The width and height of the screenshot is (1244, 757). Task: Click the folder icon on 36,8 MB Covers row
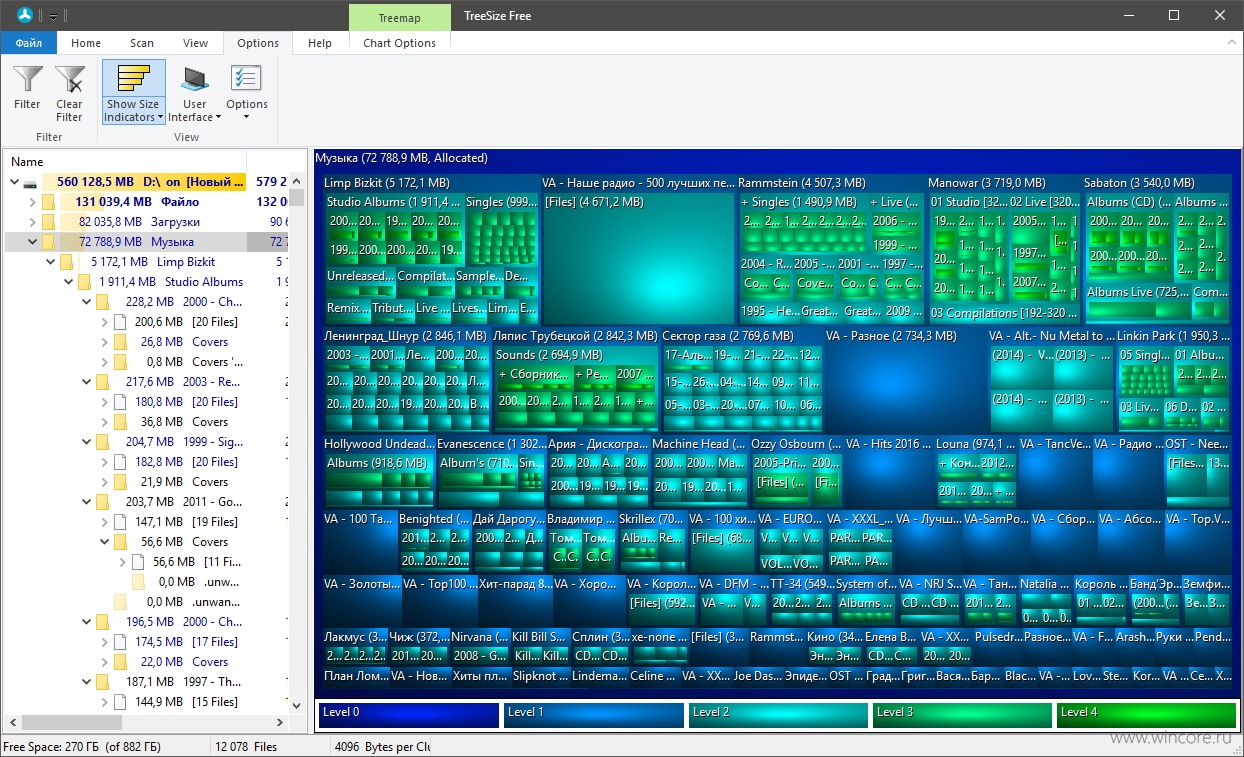[x=120, y=422]
